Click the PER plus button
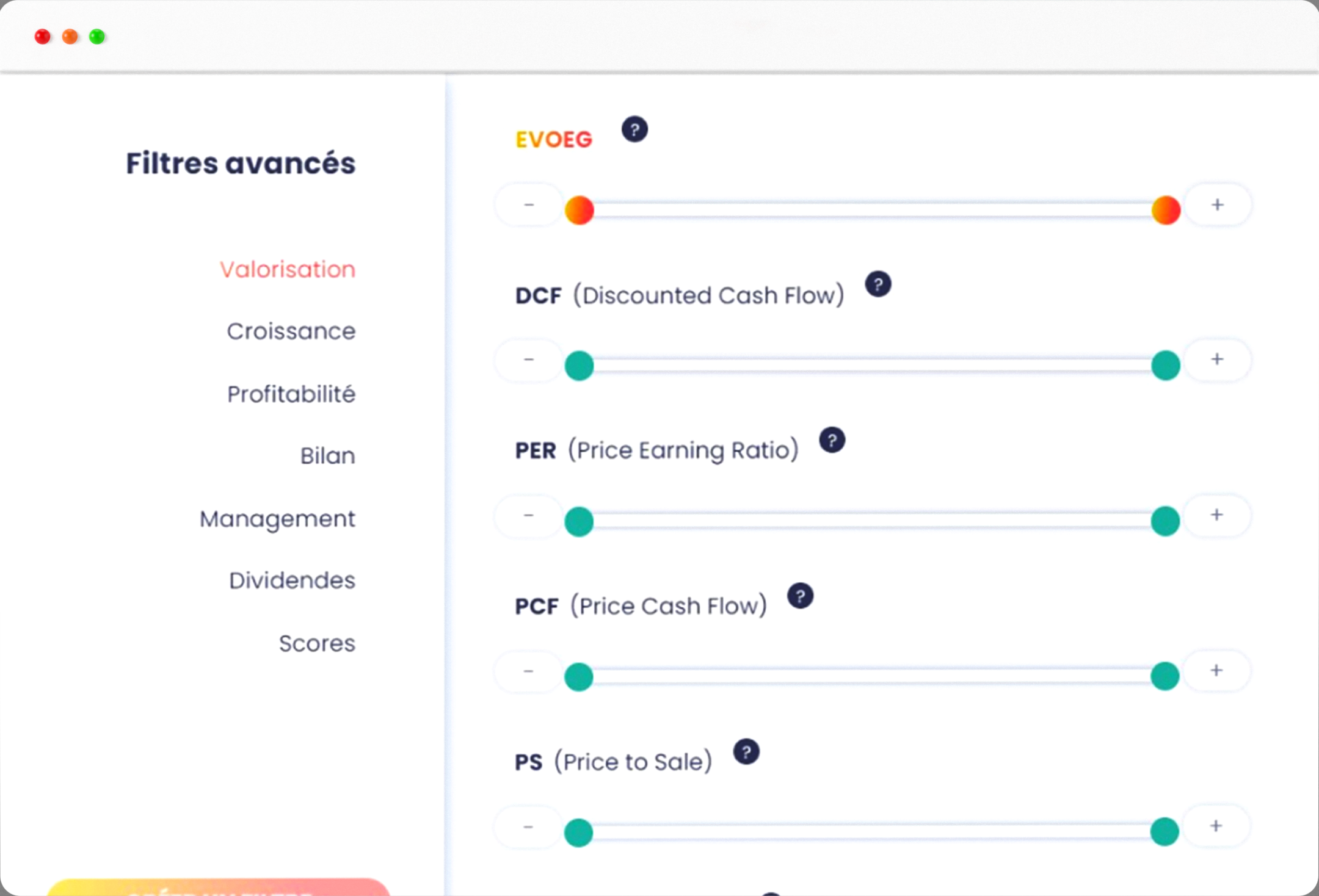 point(1216,515)
